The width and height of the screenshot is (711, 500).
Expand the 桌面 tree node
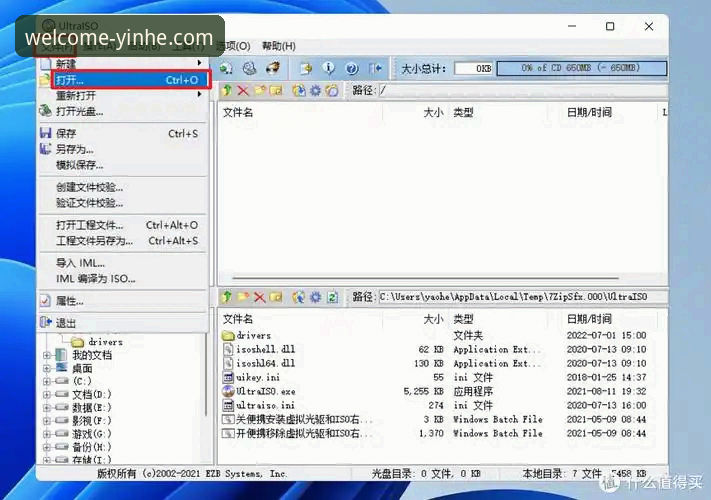pos(47,369)
